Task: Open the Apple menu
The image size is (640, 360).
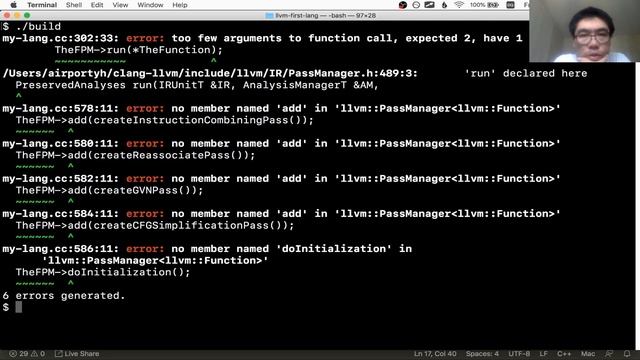Action: [x=13, y=5]
